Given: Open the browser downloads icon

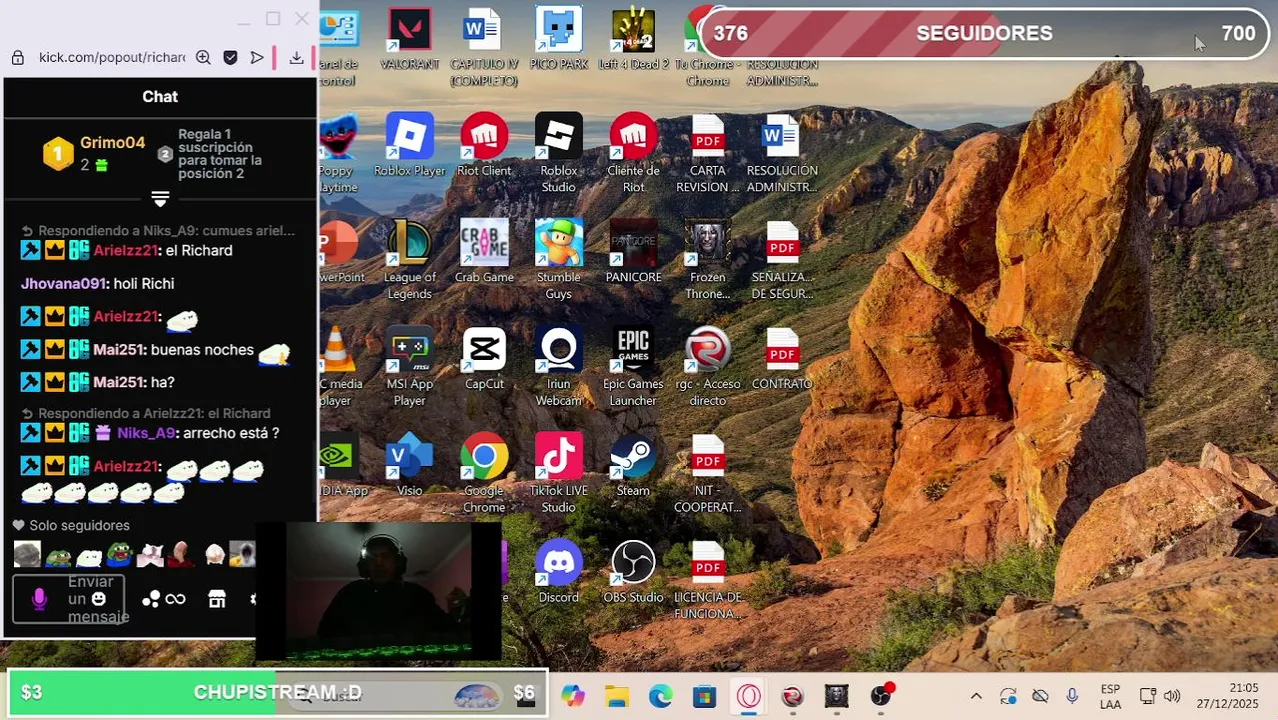Looking at the screenshot, I should click(296, 58).
